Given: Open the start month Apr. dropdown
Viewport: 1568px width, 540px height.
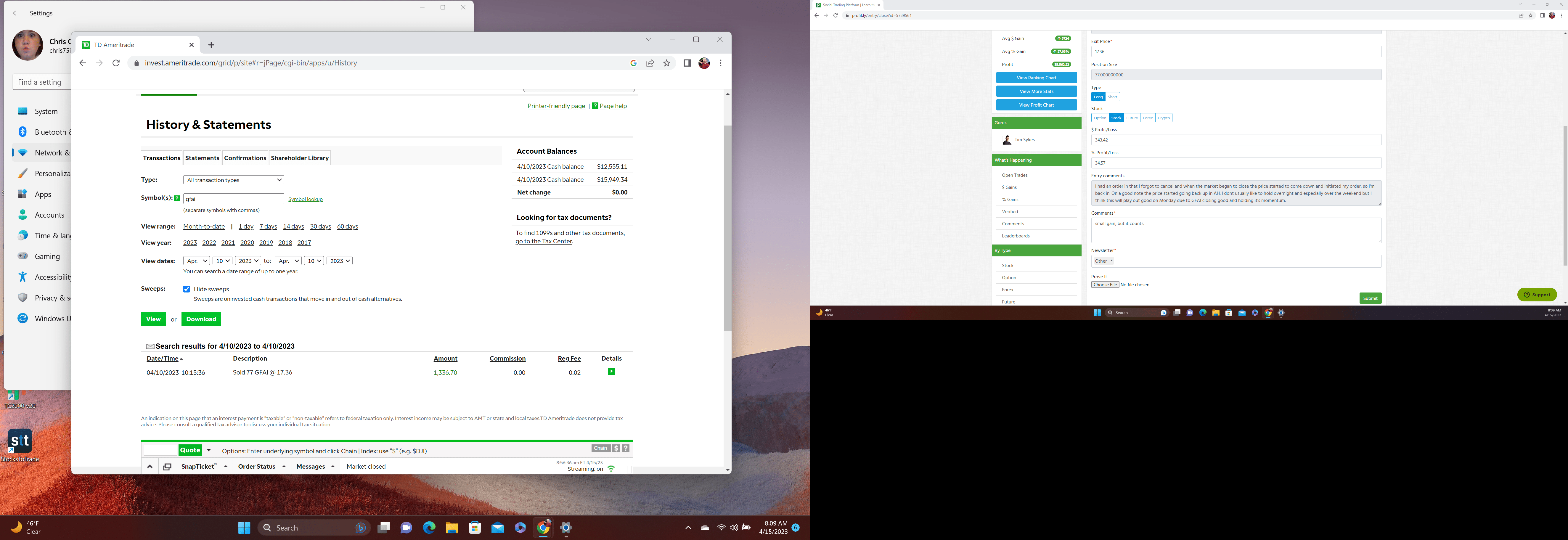Looking at the screenshot, I should click(196, 261).
